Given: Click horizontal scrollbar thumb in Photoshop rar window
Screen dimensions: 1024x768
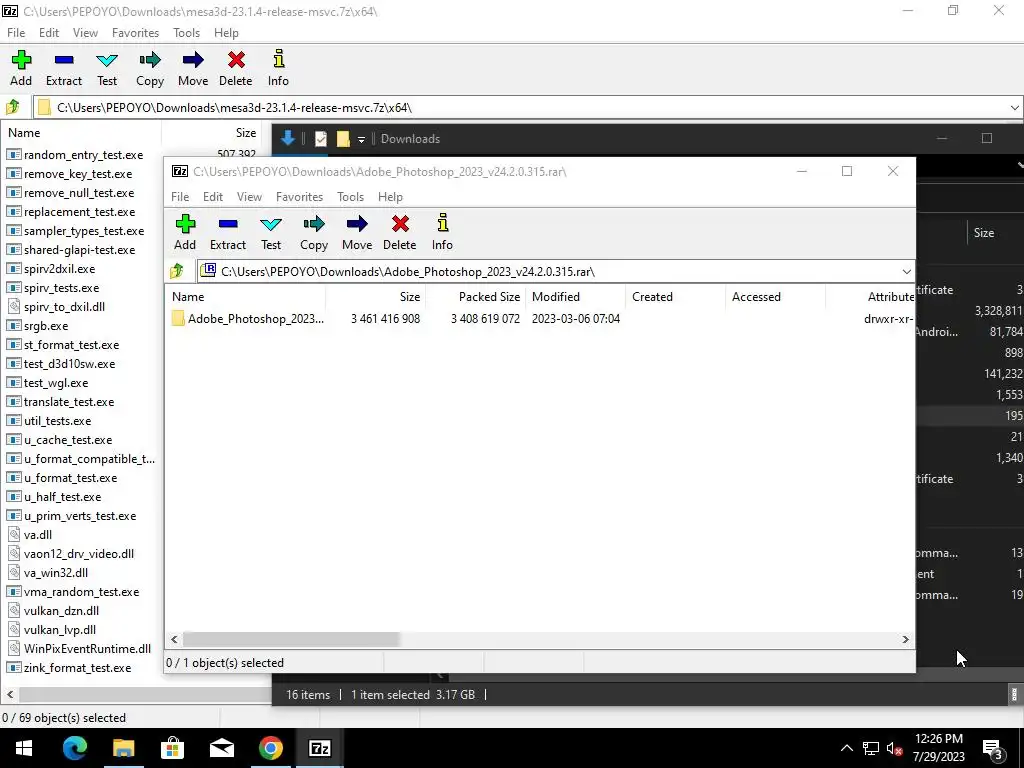Looking at the screenshot, I should [x=291, y=639].
